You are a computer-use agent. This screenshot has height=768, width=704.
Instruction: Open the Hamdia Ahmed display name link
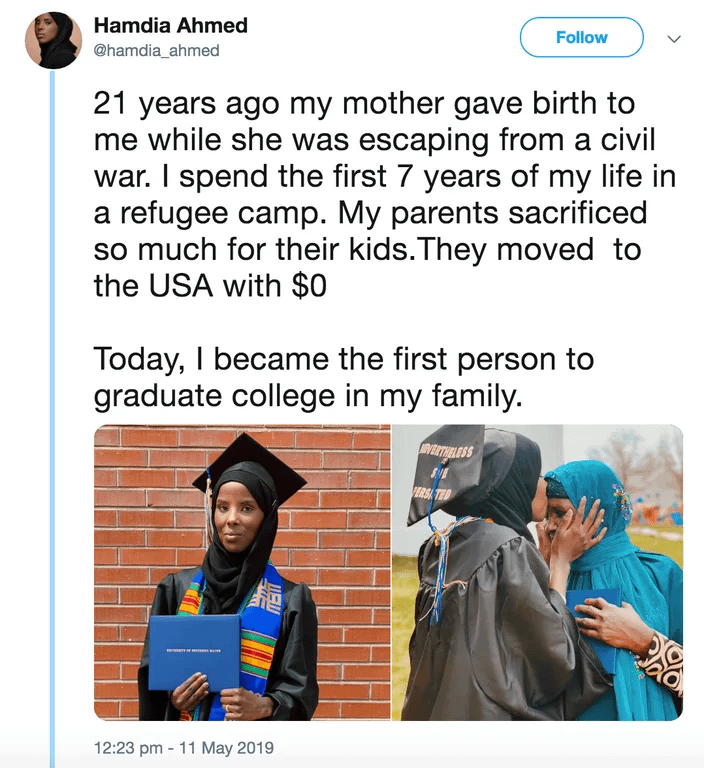click(x=170, y=26)
